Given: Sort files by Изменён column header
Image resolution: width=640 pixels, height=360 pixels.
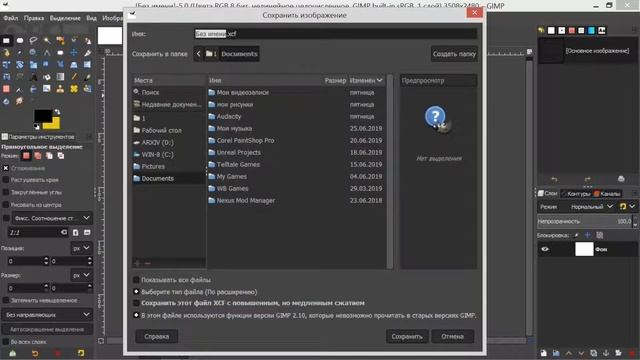Looking at the screenshot, I should [366, 80].
